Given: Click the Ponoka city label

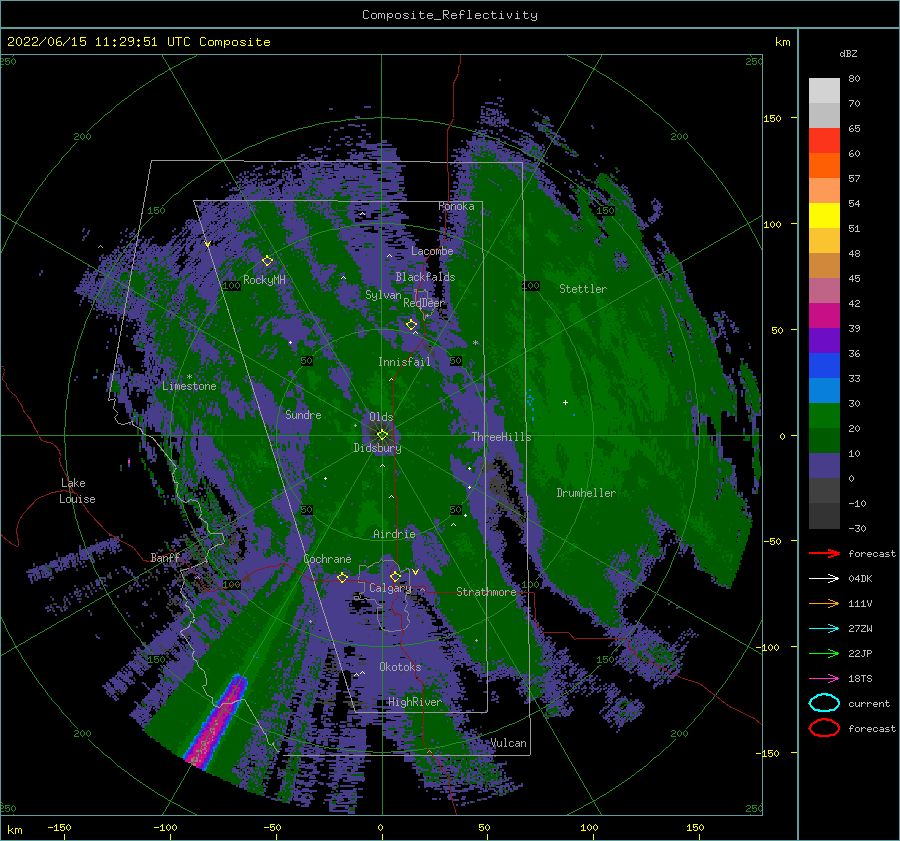Looking at the screenshot, I should coord(456,206).
